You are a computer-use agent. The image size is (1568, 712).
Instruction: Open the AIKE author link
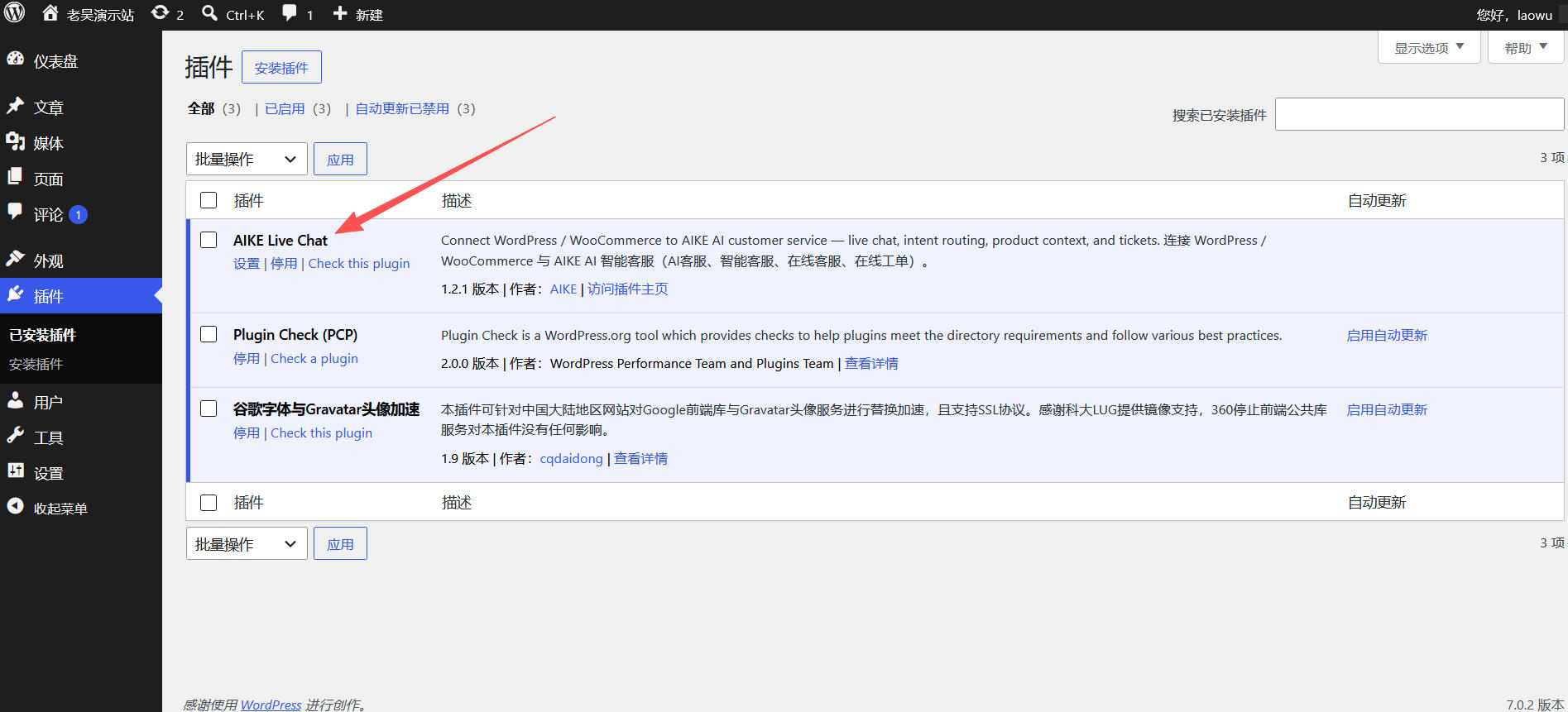(x=563, y=289)
